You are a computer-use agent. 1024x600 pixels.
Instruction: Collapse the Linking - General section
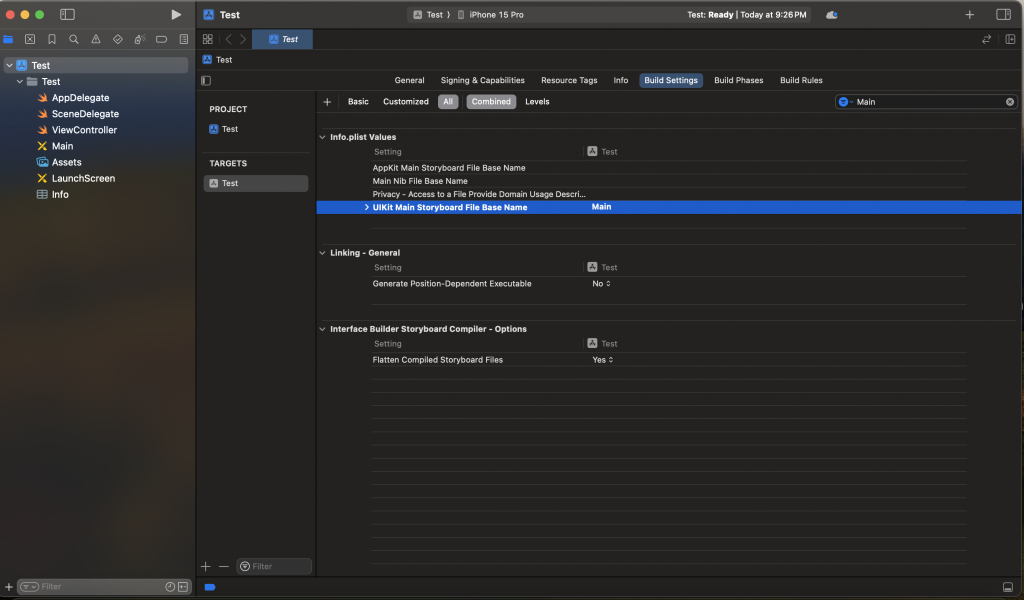[322, 253]
